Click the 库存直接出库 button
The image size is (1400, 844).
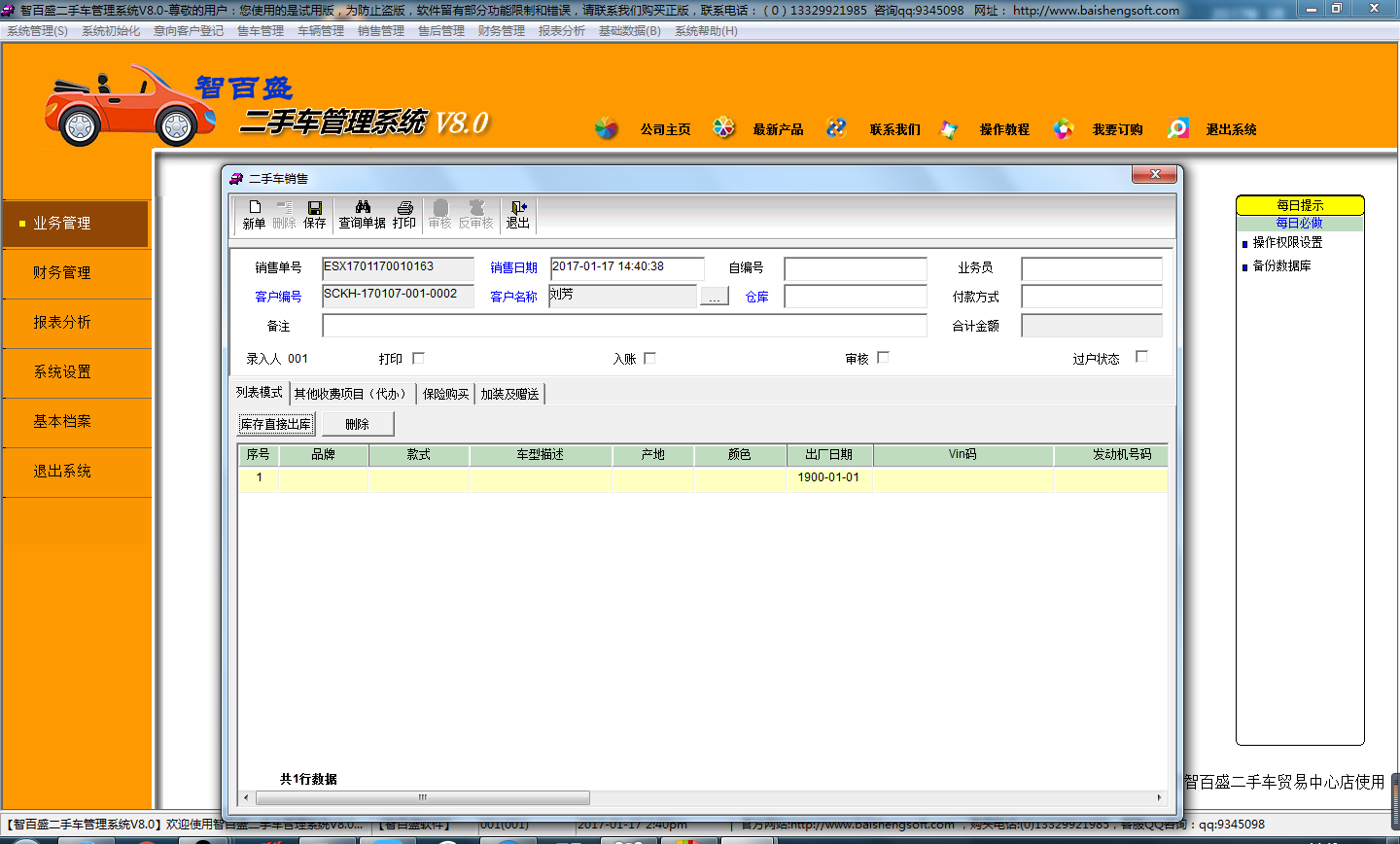(276, 424)
